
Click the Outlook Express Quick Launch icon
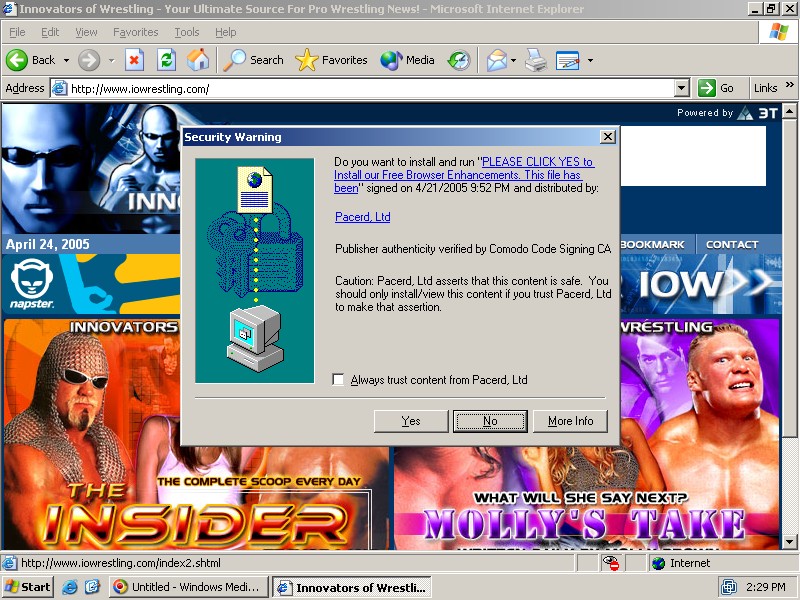pos(92,587)
